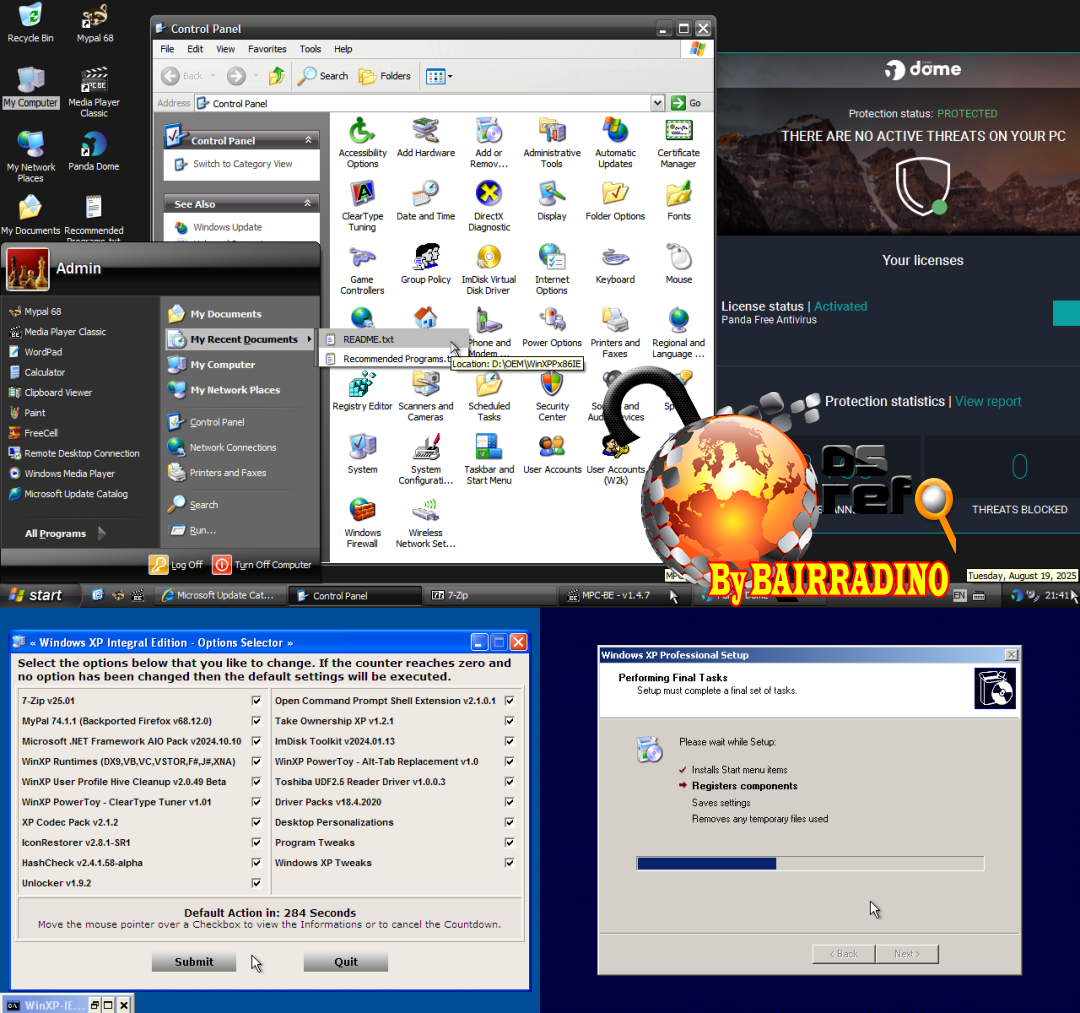Open the Favorites menu
This screenshot has height=1013, width=1080.
[x=267, y=49]
